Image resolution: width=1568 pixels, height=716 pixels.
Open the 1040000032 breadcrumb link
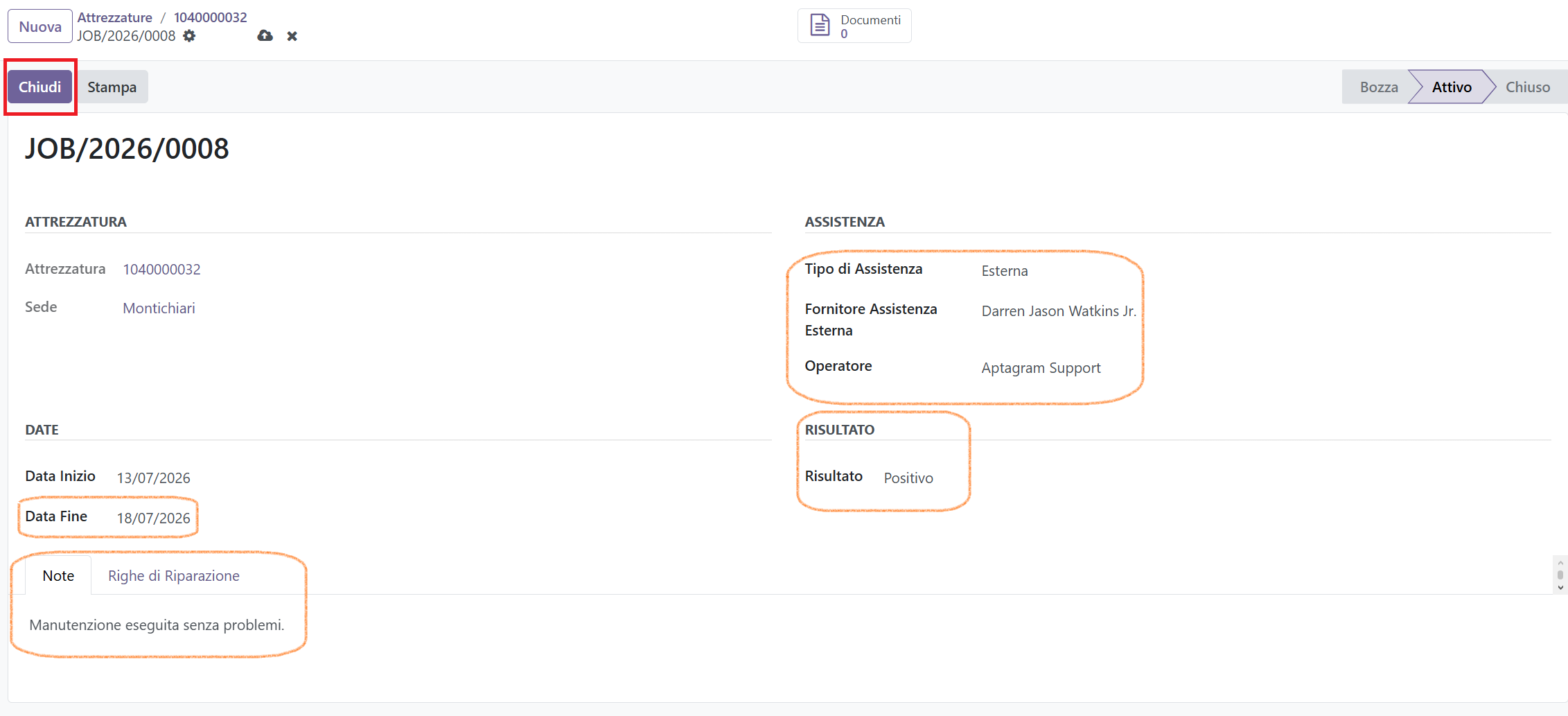(210, 17)
